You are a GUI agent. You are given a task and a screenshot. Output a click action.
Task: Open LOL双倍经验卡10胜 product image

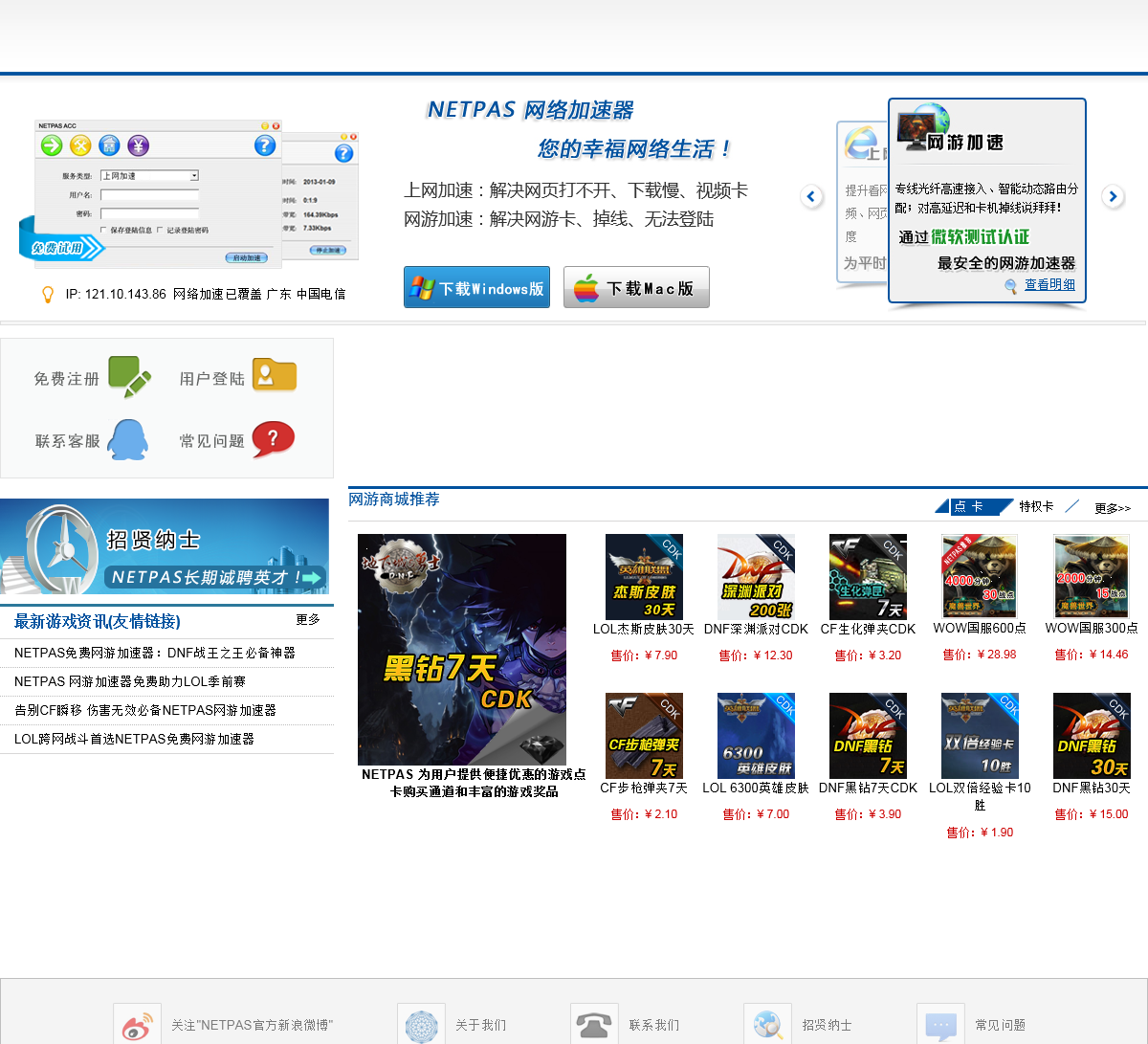(x=980, y=736)
